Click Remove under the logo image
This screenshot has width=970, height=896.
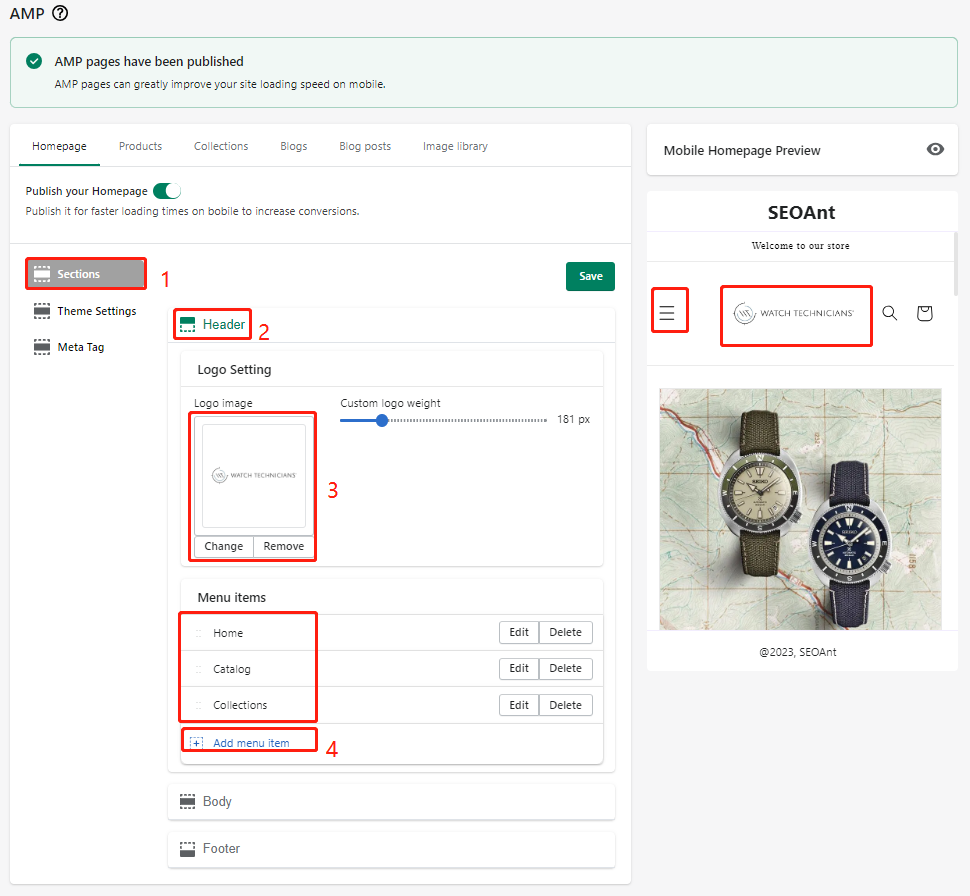(x=284, y=546)
